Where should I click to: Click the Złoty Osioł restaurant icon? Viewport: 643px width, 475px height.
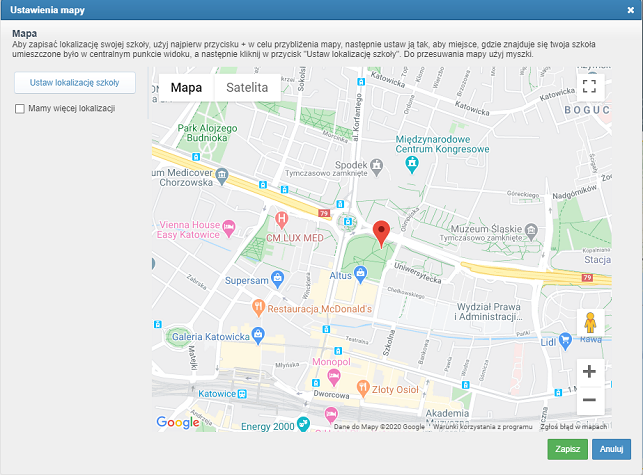(x=363, y=388)
